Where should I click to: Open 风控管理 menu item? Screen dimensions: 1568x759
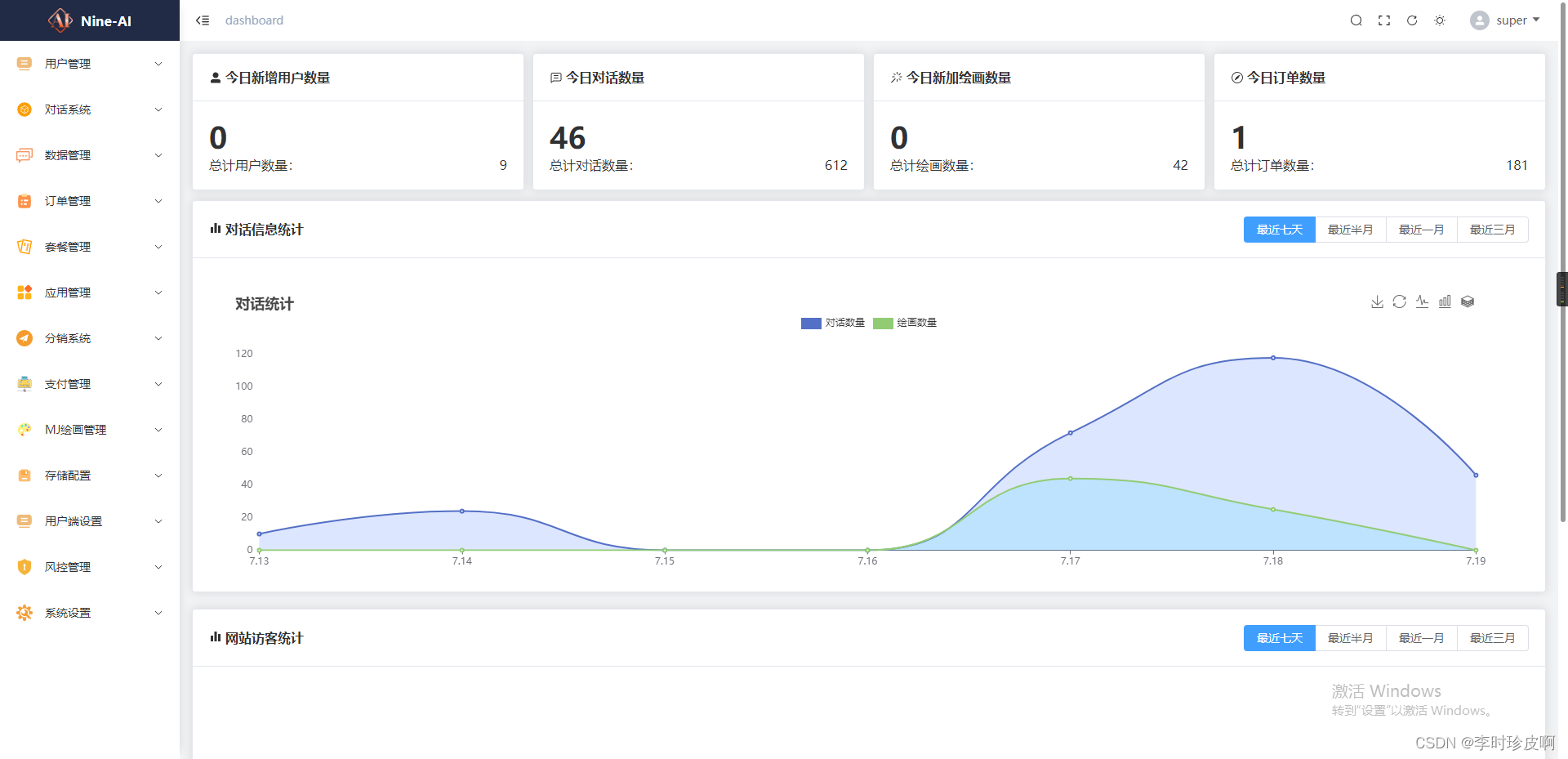click(90, 567)
